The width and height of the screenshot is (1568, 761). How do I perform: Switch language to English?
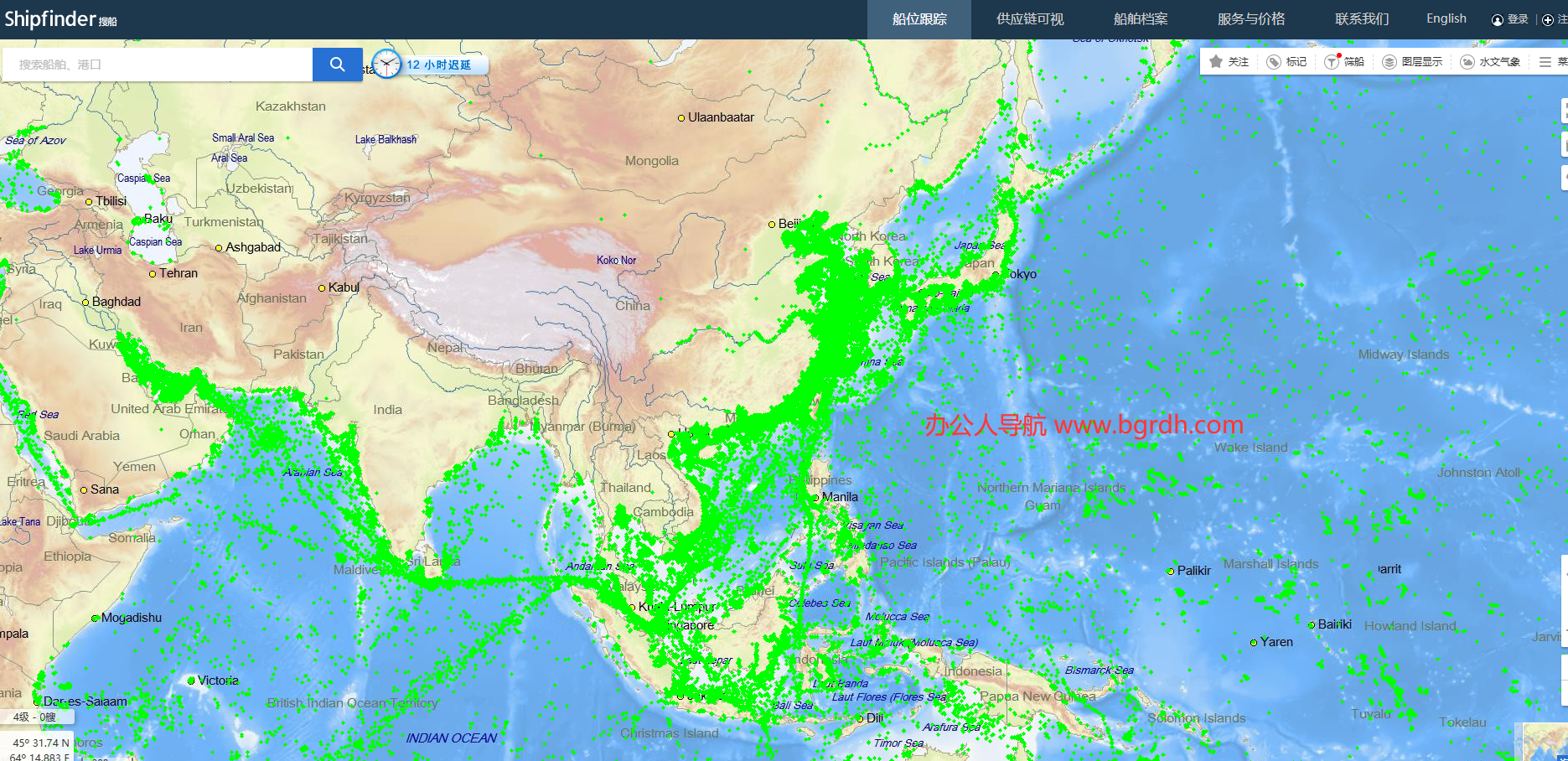pos(1446,18)
